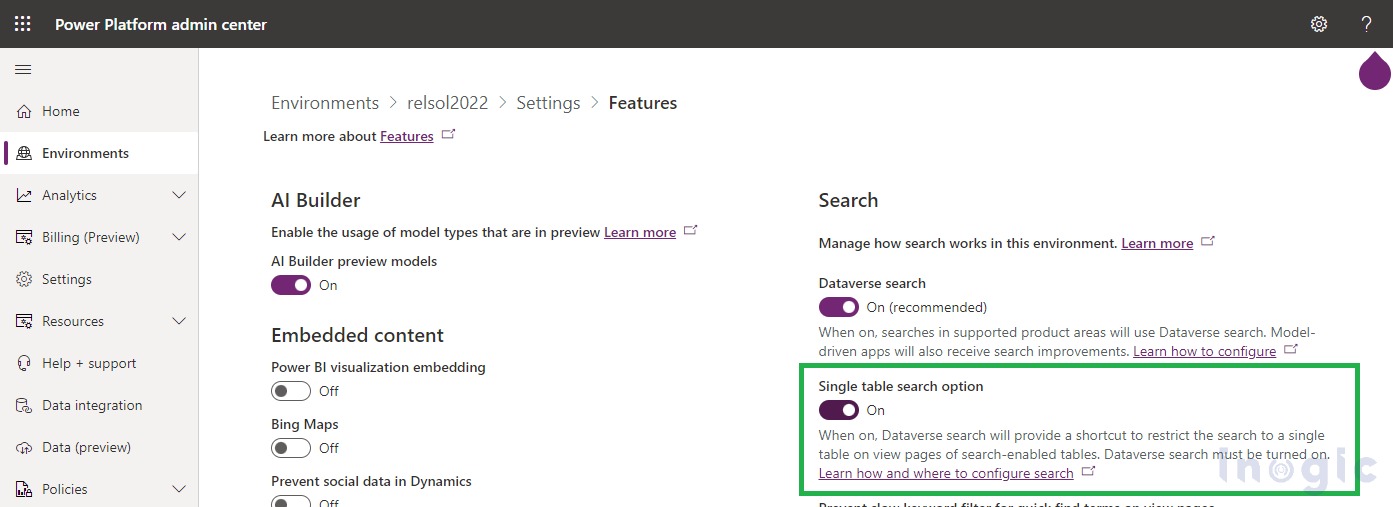Expand the Policies menu chevron

(x=179, y=489)
